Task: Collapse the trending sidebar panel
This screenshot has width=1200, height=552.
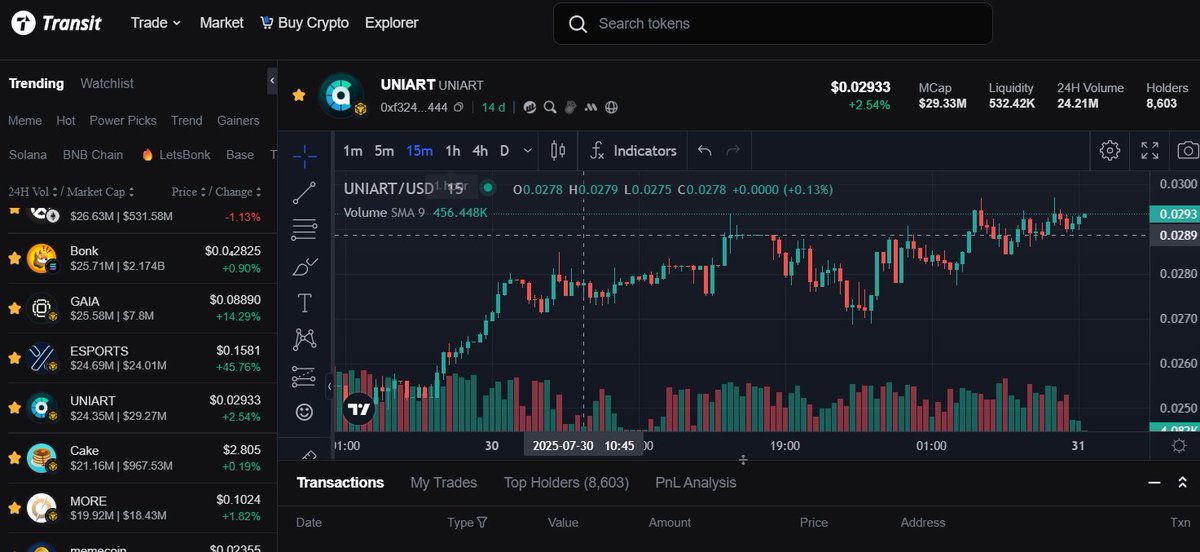Action: (272, 80)
